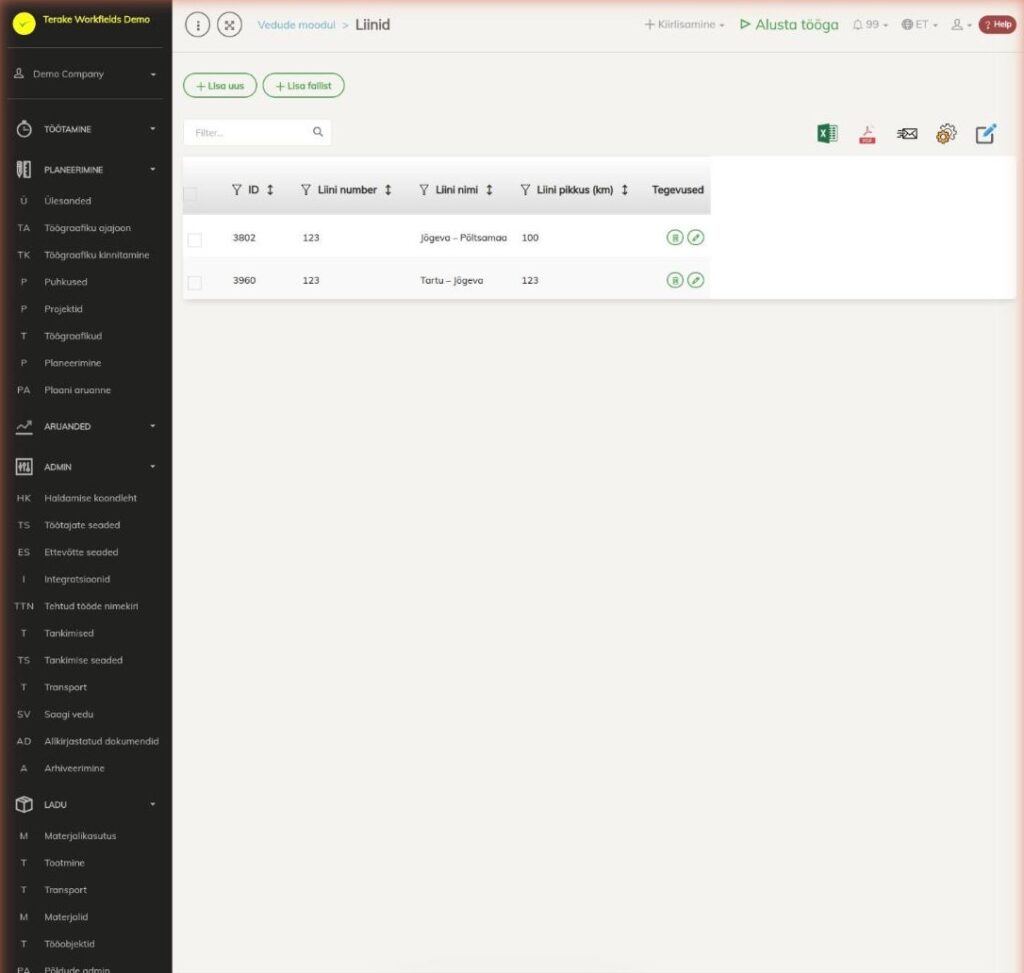Export the list as PDF
Image resolution: width=1024 pixels, height=973 pixels.
867,134
